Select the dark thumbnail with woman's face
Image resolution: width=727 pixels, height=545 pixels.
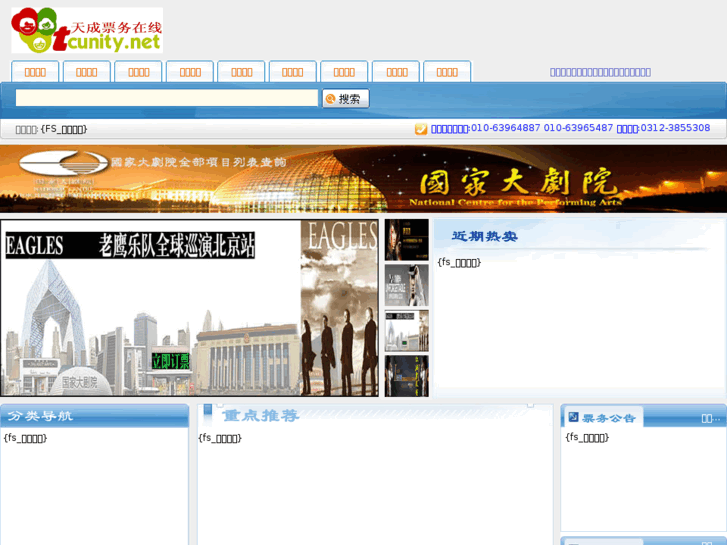[x=407, y=240]
